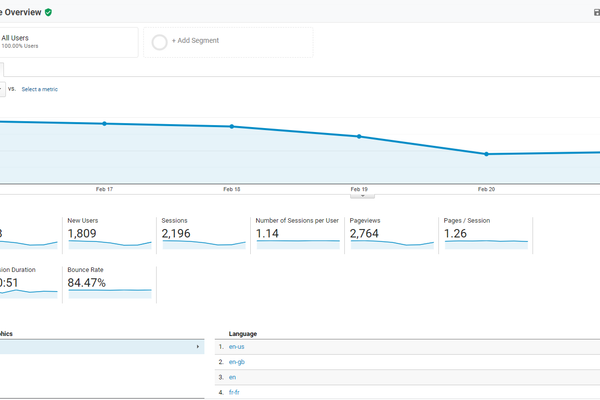600x400 pixels.
Task: Click the Feb 19 data point on the chart
Action: (x=359, y=136)
